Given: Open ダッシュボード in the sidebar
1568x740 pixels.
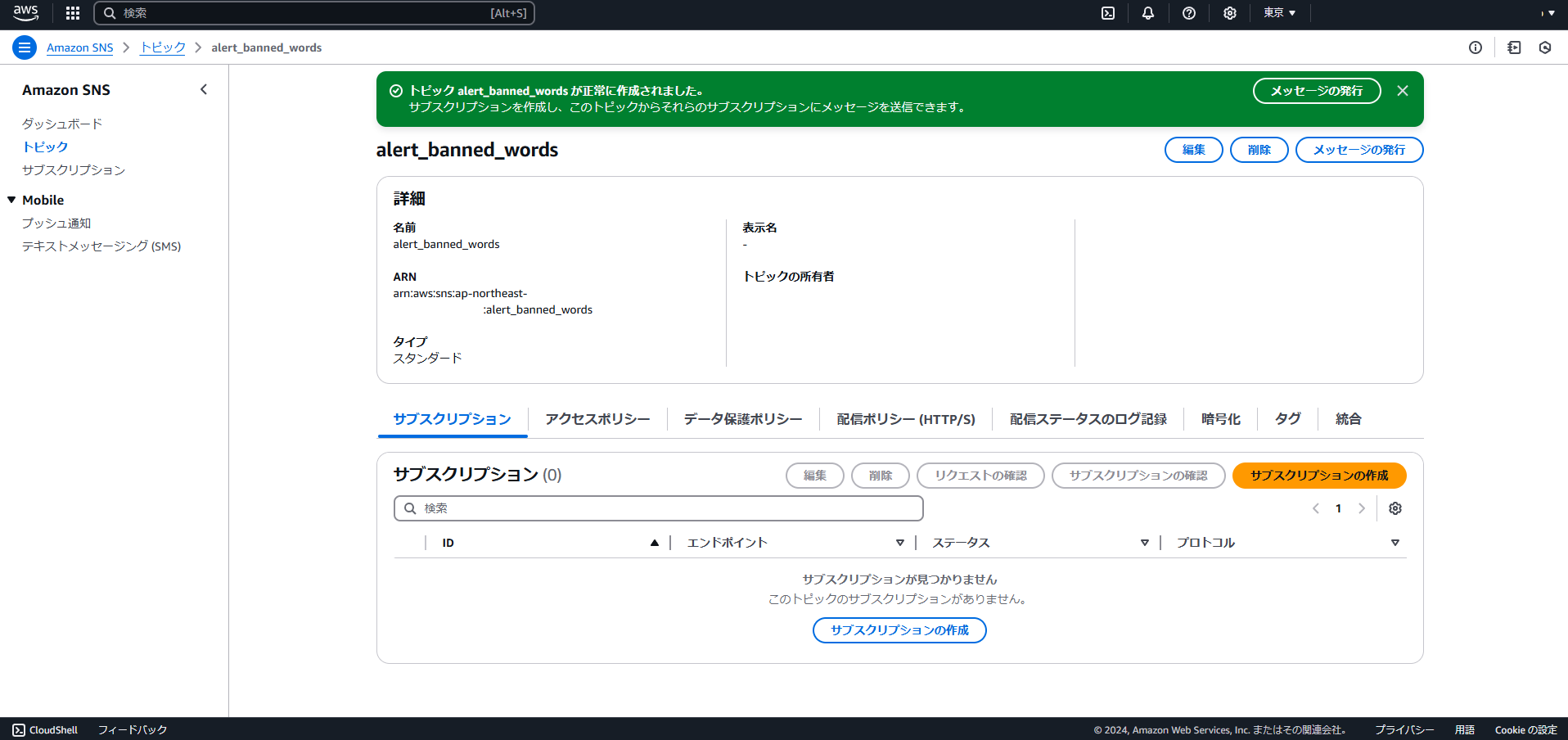Looking at the screenshot, I should [x=62, y=124].
